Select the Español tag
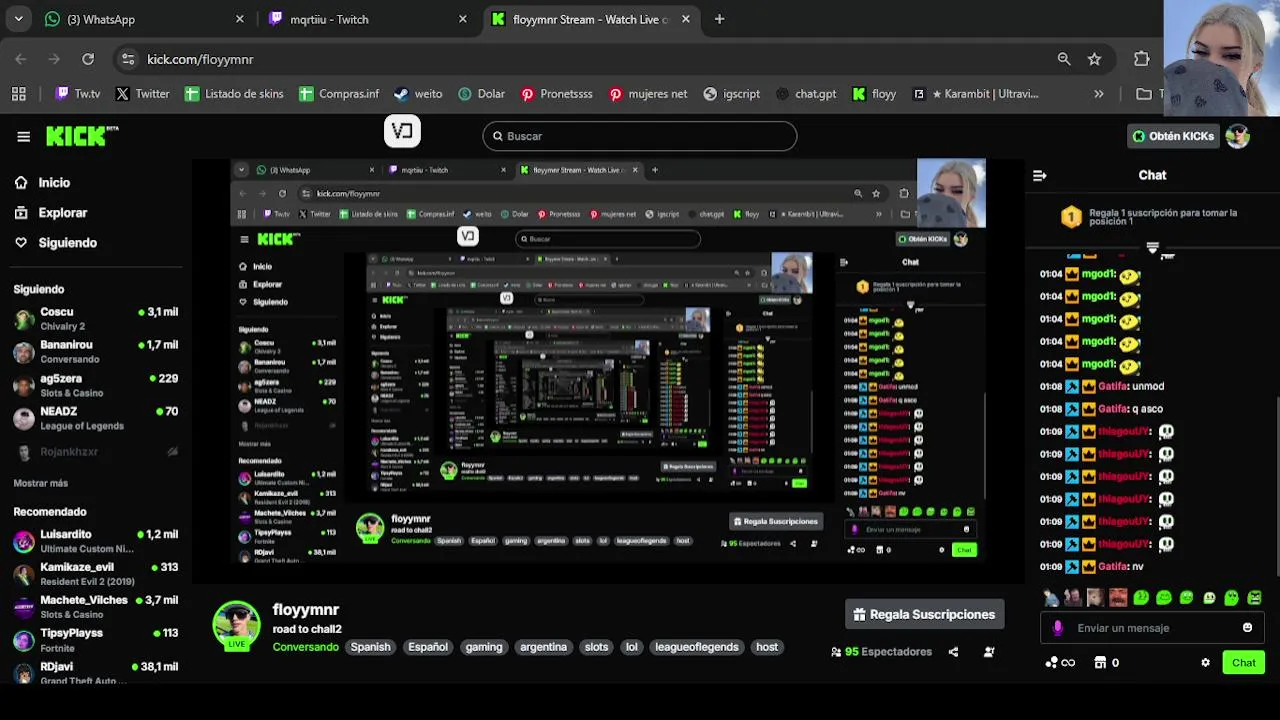The image size is (1280, 720). 428,647
